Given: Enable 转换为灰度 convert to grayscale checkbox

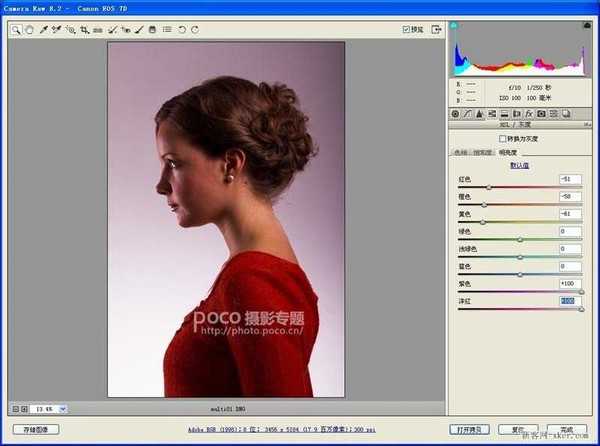Looking at the screenshot, I should (502, 139).
